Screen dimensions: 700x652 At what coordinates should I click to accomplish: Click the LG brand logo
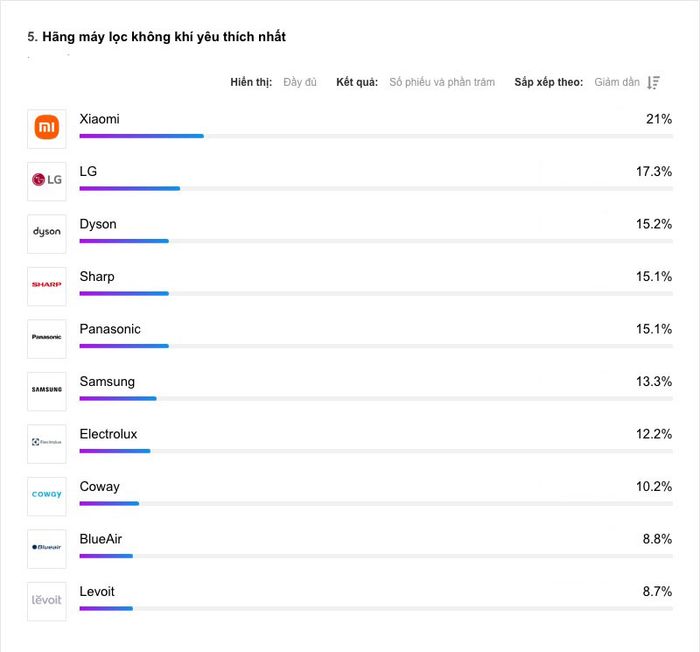47,181
